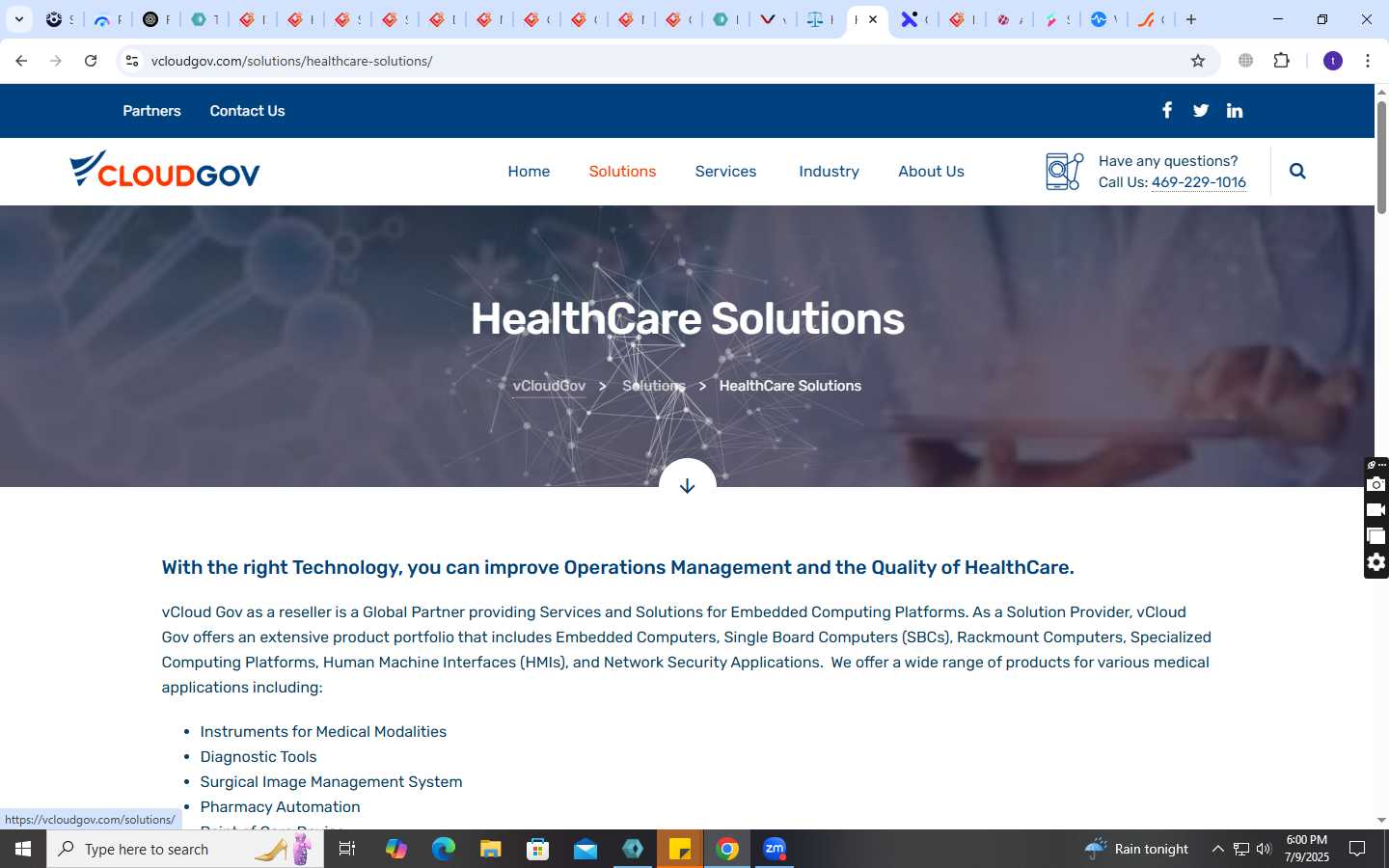The width and height of the screenshot is (1389, 868).
Task: Open the purple profile avatar
Action: (1333, 61)
